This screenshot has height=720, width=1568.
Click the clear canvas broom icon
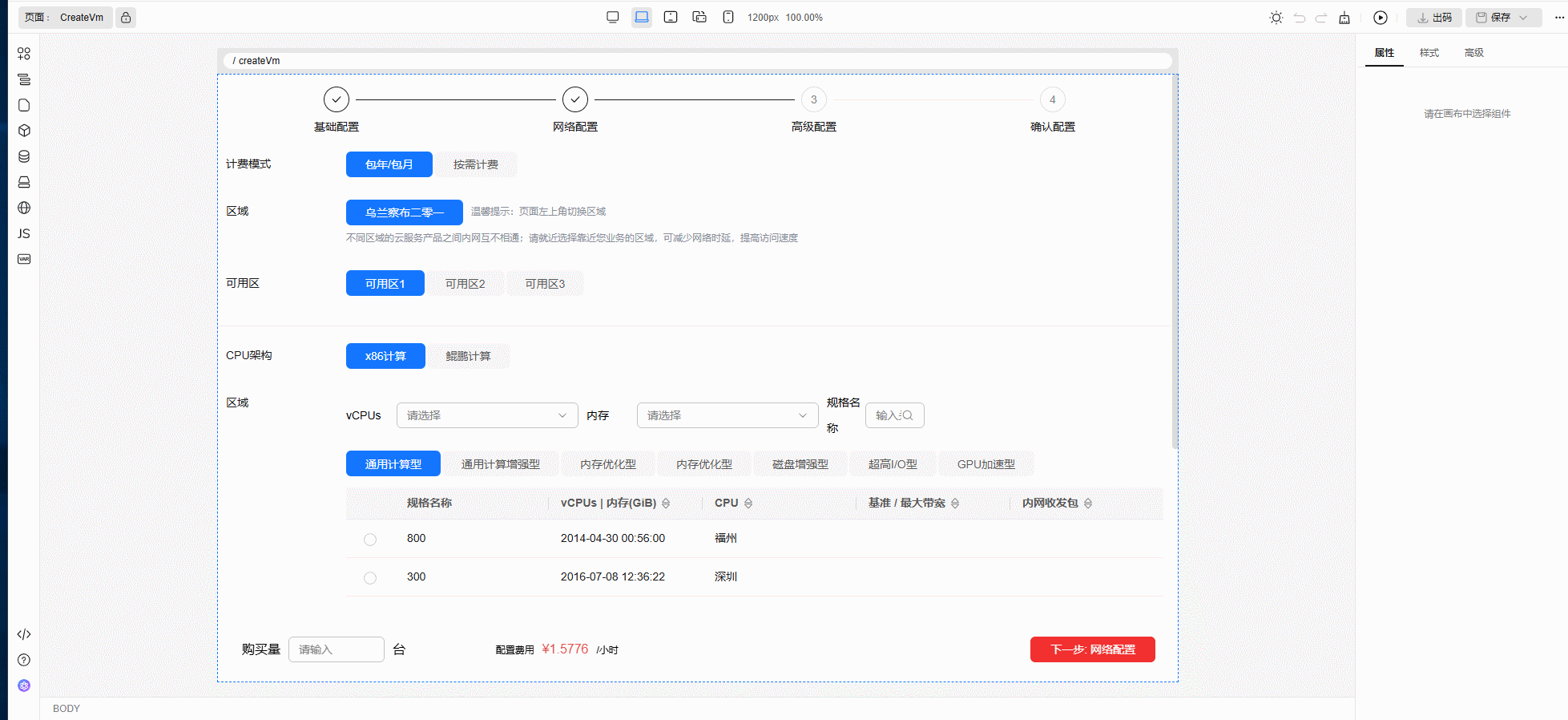1344,18
